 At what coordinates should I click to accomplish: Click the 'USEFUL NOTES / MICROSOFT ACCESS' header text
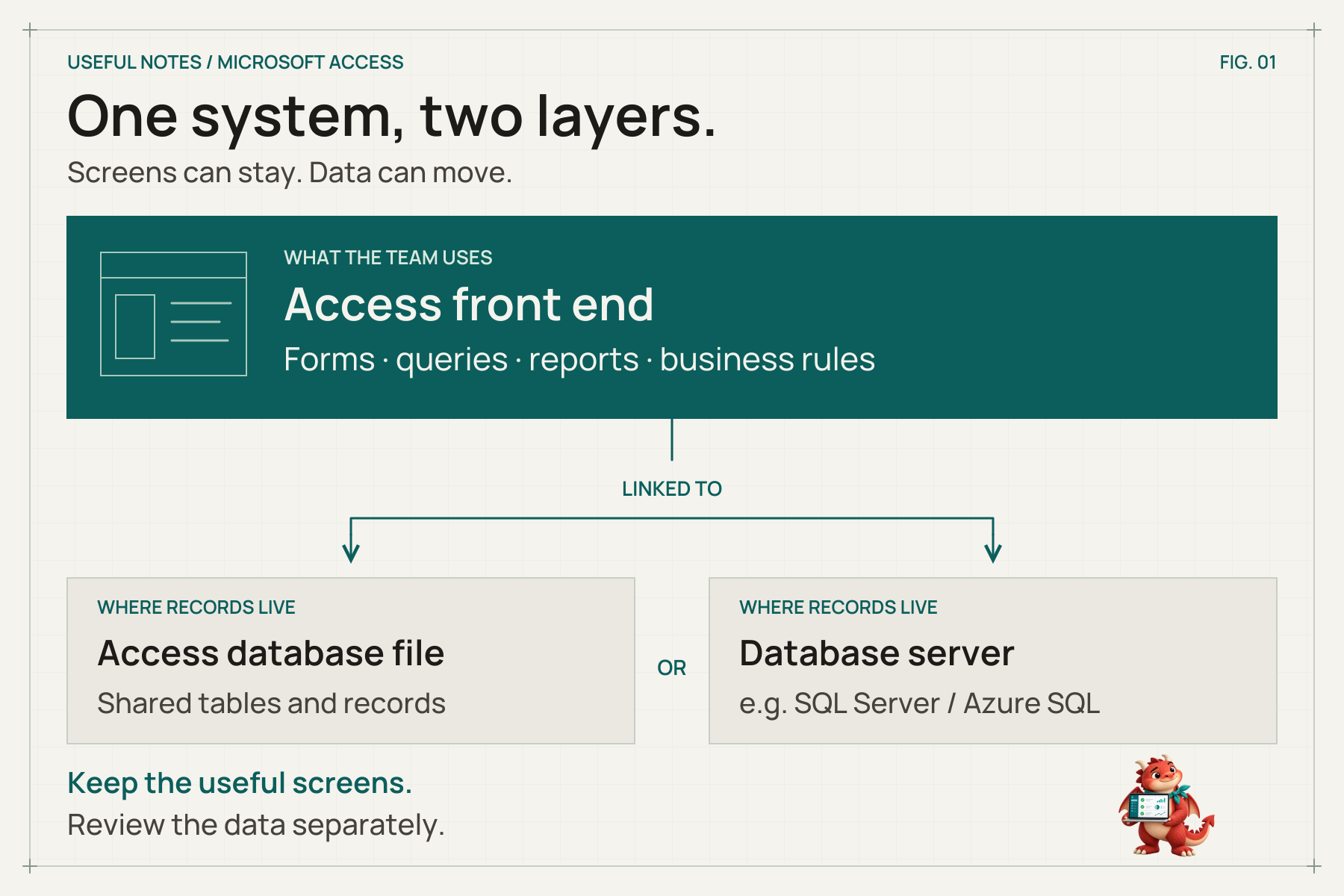coord(235,62)
